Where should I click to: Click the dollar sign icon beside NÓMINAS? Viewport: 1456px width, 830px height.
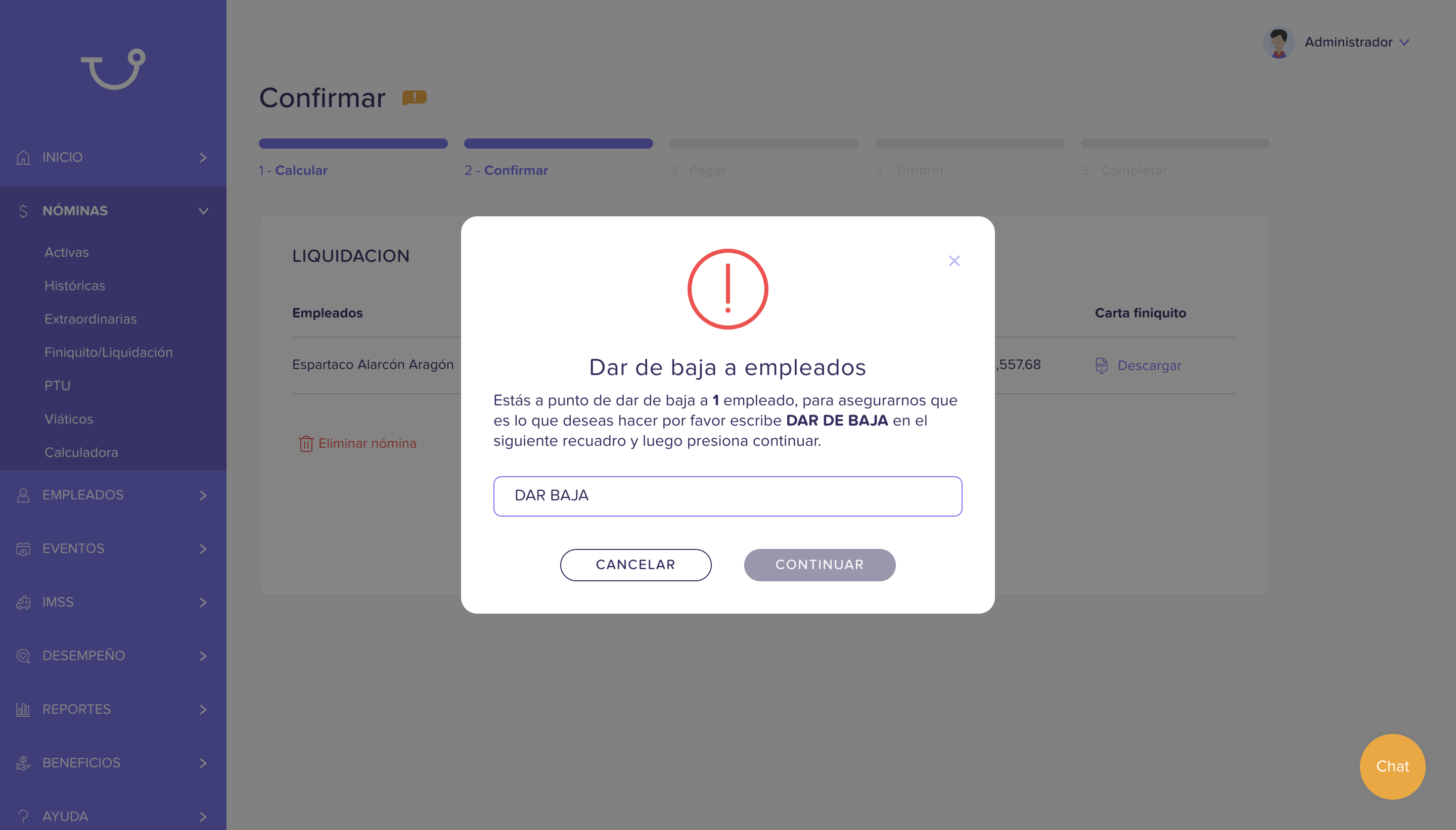23,211
